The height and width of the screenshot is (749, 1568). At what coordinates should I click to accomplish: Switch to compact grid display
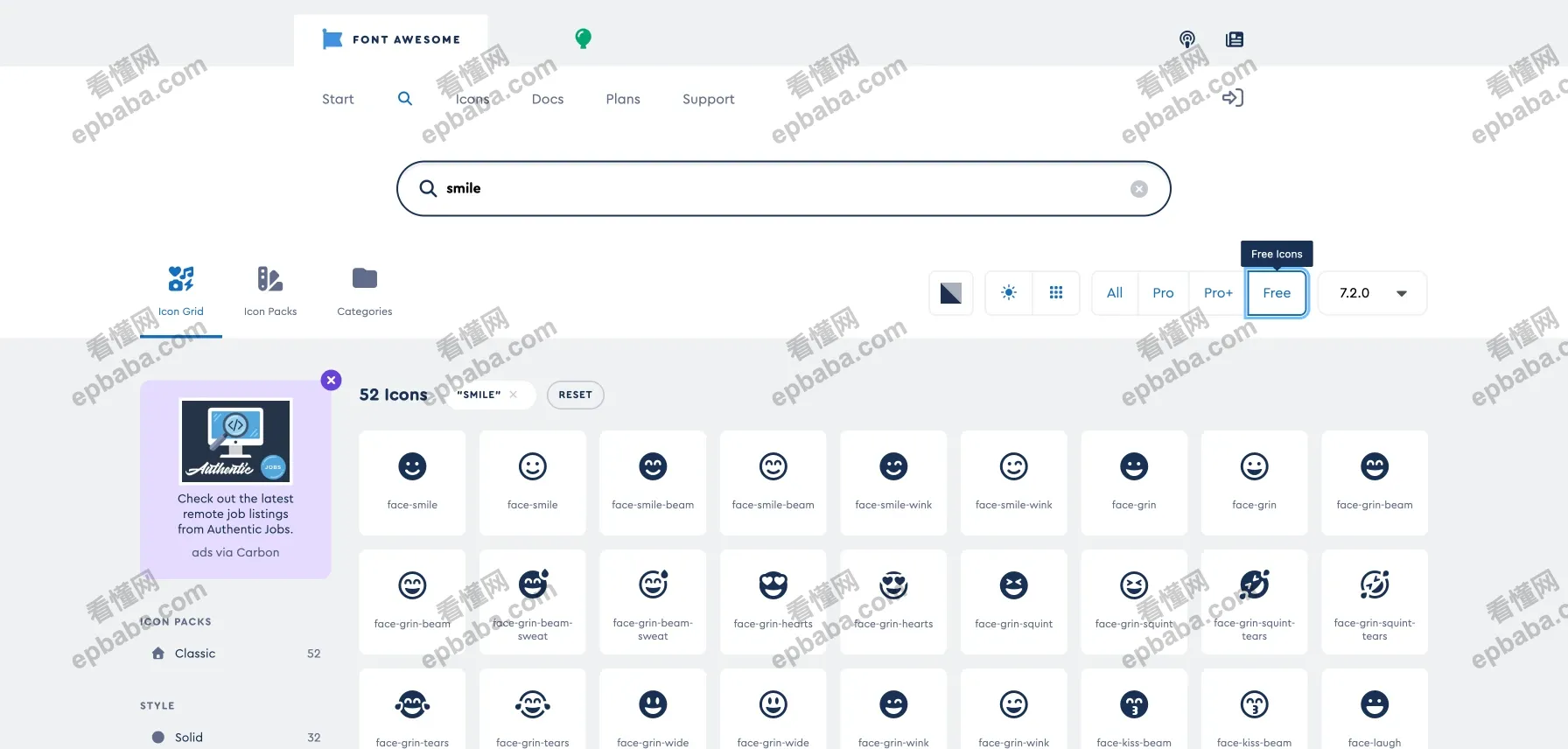tap(1056, 293)
